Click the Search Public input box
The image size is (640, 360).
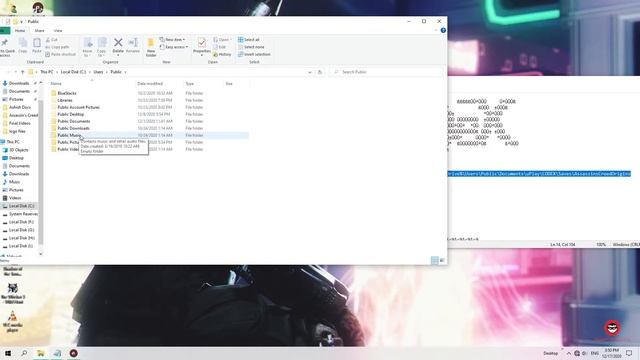386,72
